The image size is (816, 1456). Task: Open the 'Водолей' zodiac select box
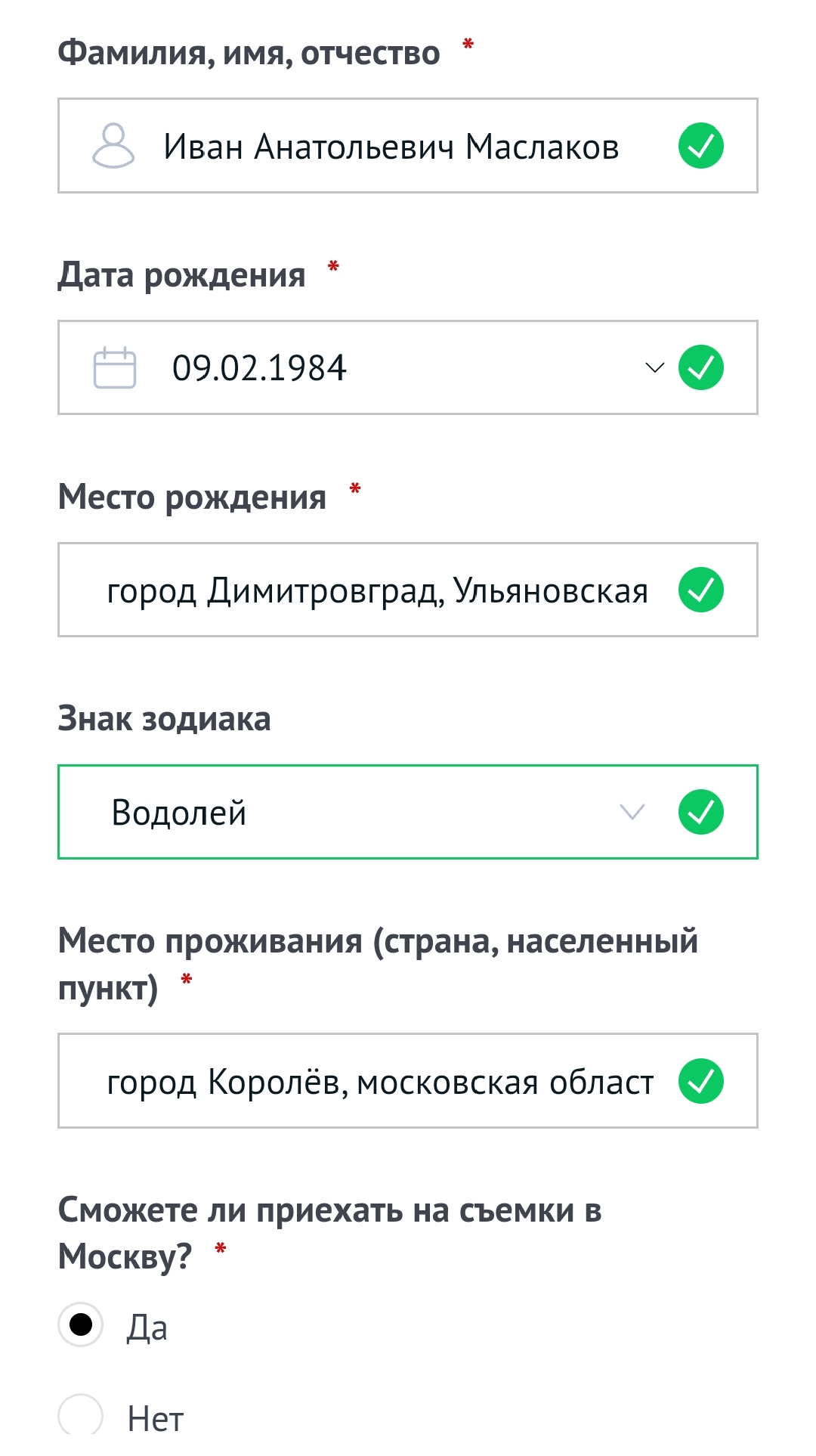(340, 813)
